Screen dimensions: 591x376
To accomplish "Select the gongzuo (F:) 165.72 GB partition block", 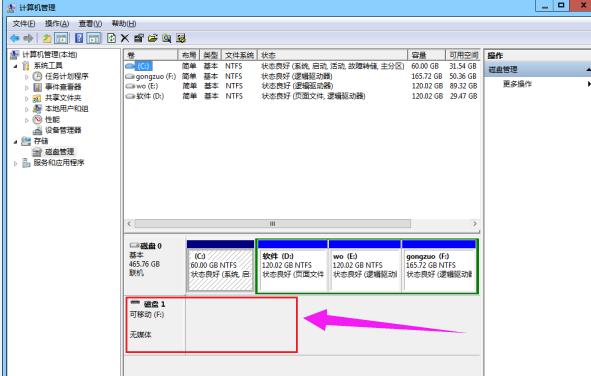I will click(439, 266).
